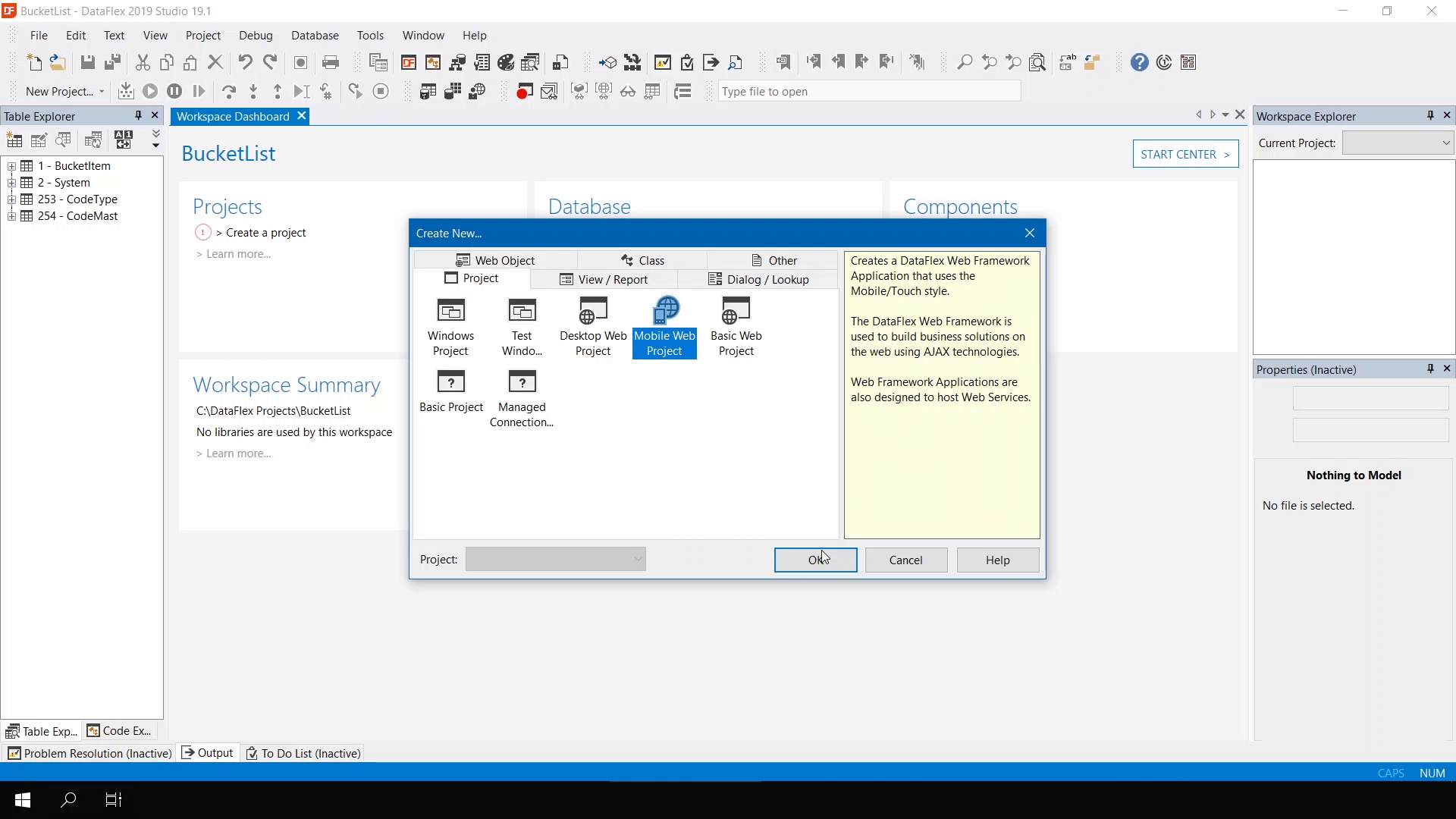Open the Current Project dropdown
The width and height of the screenshot is (1456, 819).
click(x=1445, y=143)
